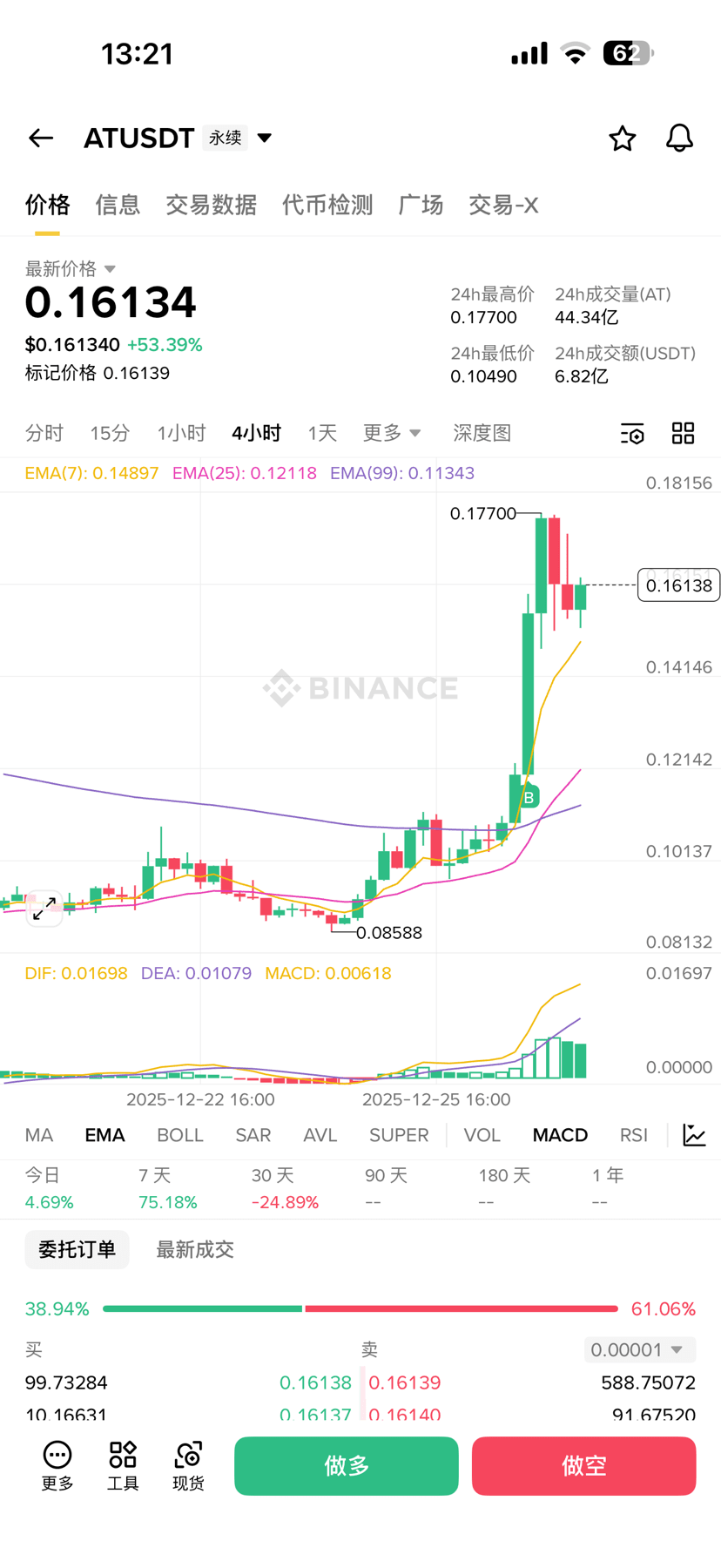
Task: Tap the 标记价格 0.16139 line
Action: [x=98, y=373]
